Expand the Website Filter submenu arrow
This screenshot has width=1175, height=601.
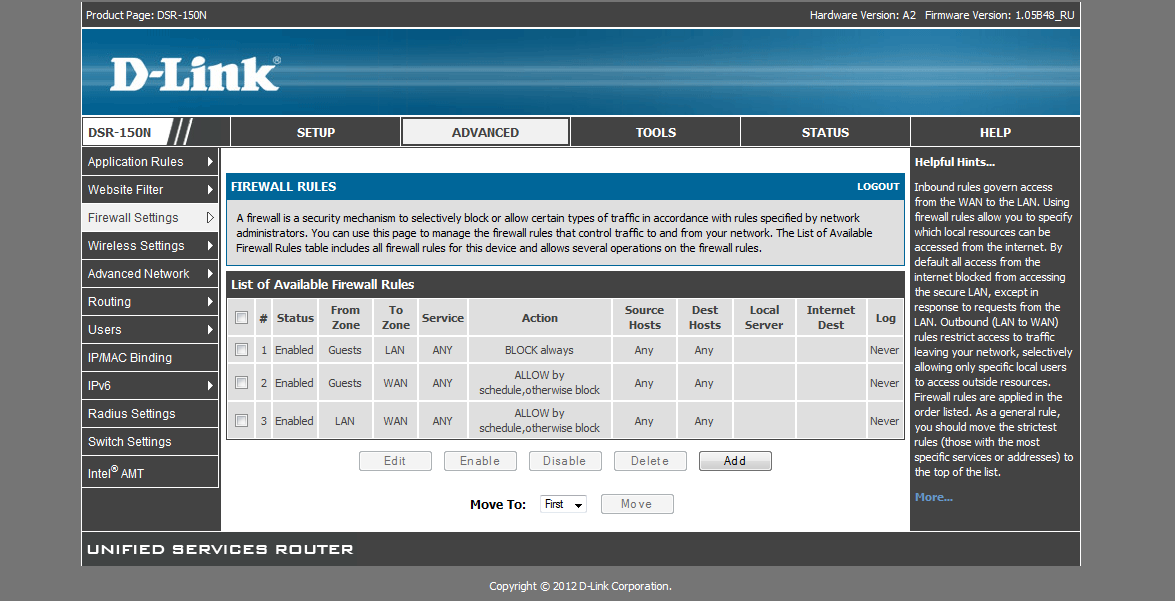[x=210, y=190]
